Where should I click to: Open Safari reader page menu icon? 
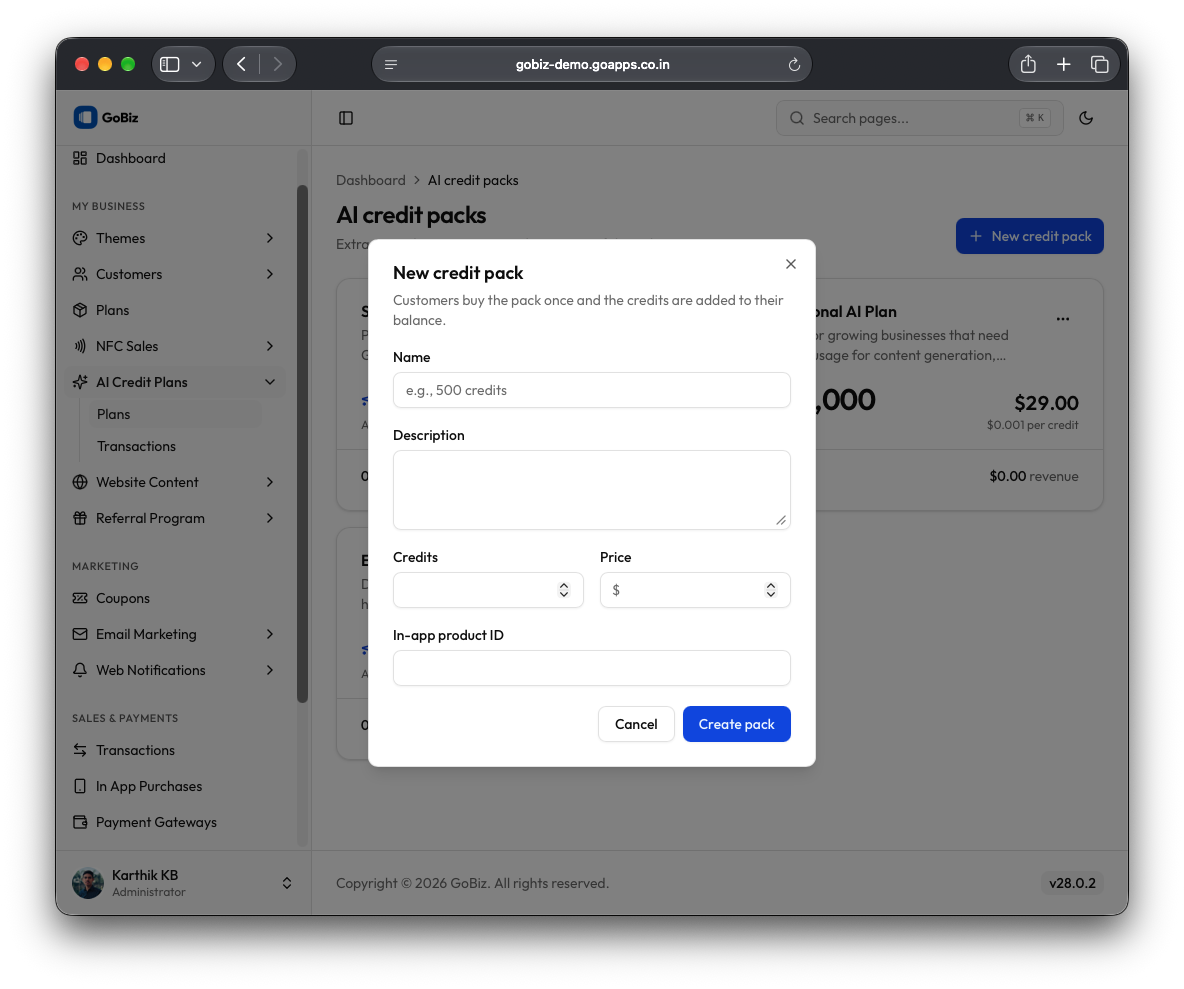click(x=390, y=64)
